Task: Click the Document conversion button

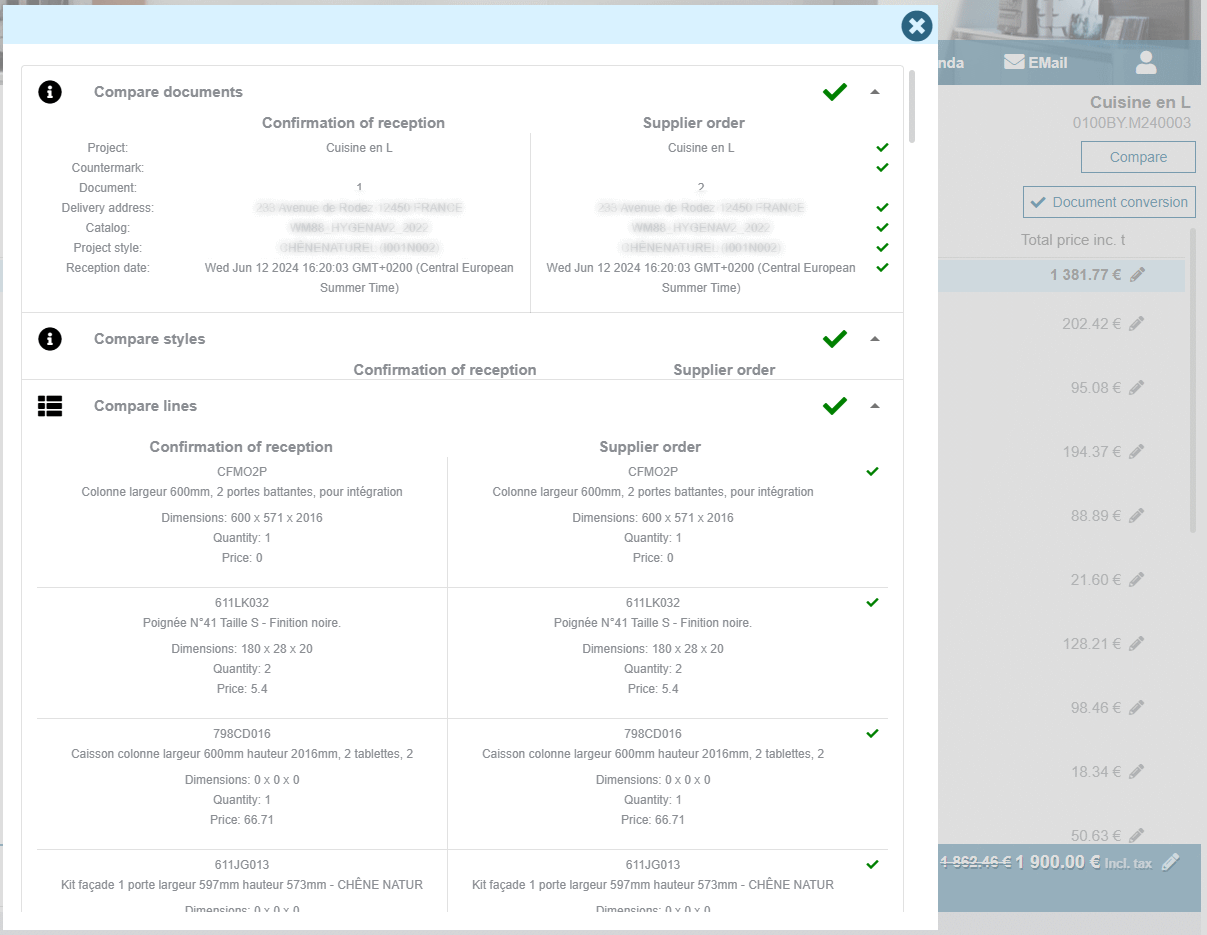Action: 1109,202
